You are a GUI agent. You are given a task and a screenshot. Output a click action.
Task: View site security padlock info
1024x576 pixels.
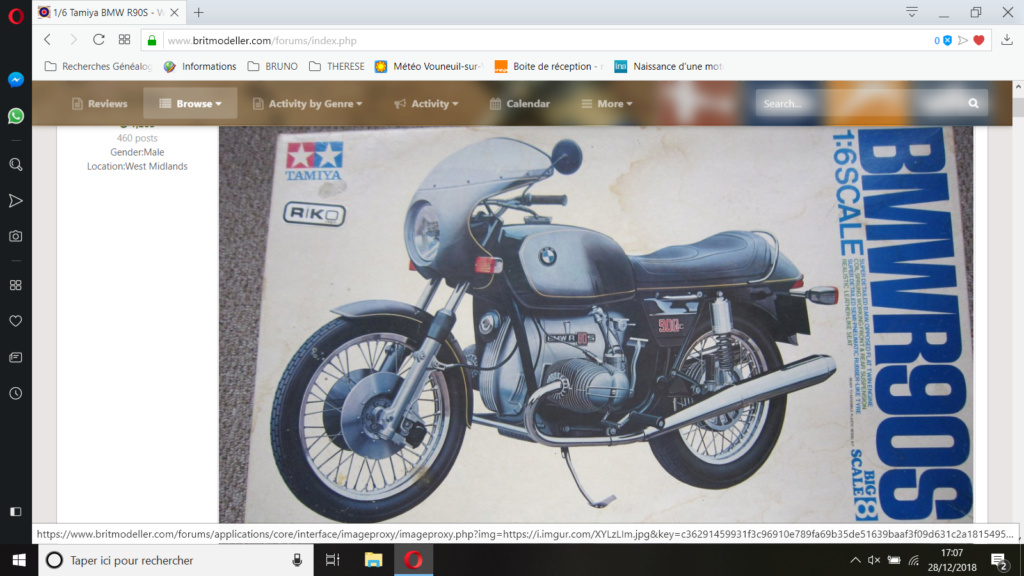click(152, 40)
